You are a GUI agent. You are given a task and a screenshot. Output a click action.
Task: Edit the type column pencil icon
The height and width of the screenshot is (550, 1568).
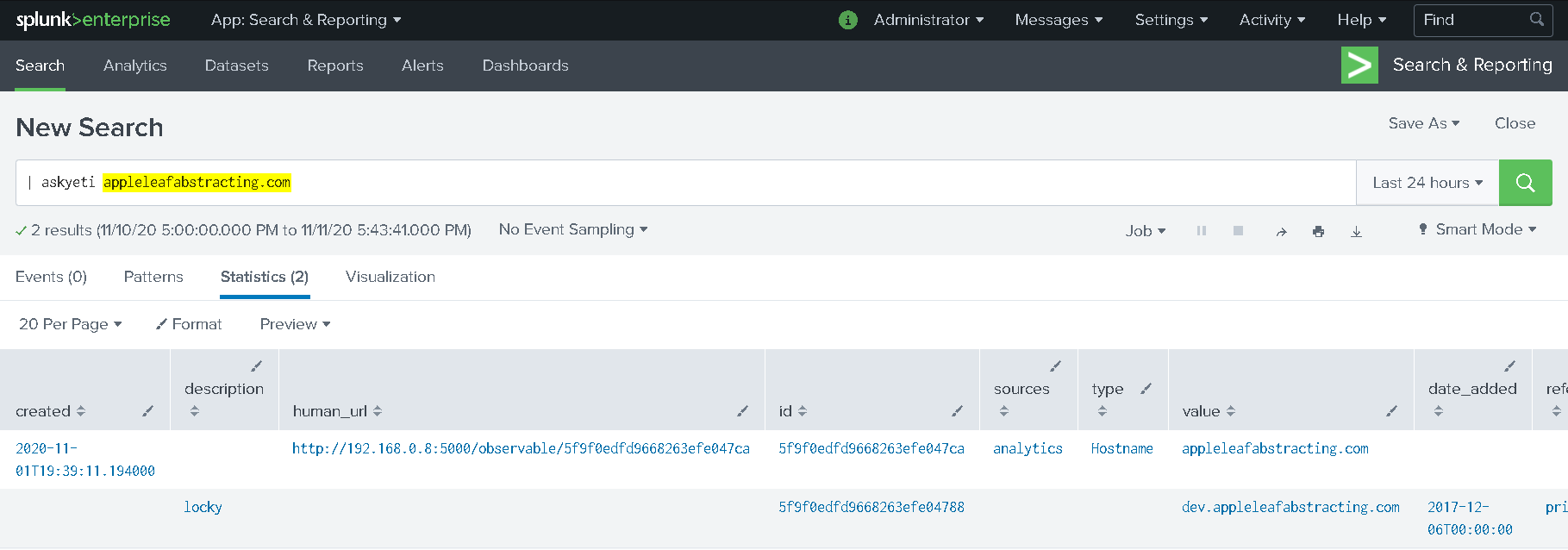pos(1146,389)
